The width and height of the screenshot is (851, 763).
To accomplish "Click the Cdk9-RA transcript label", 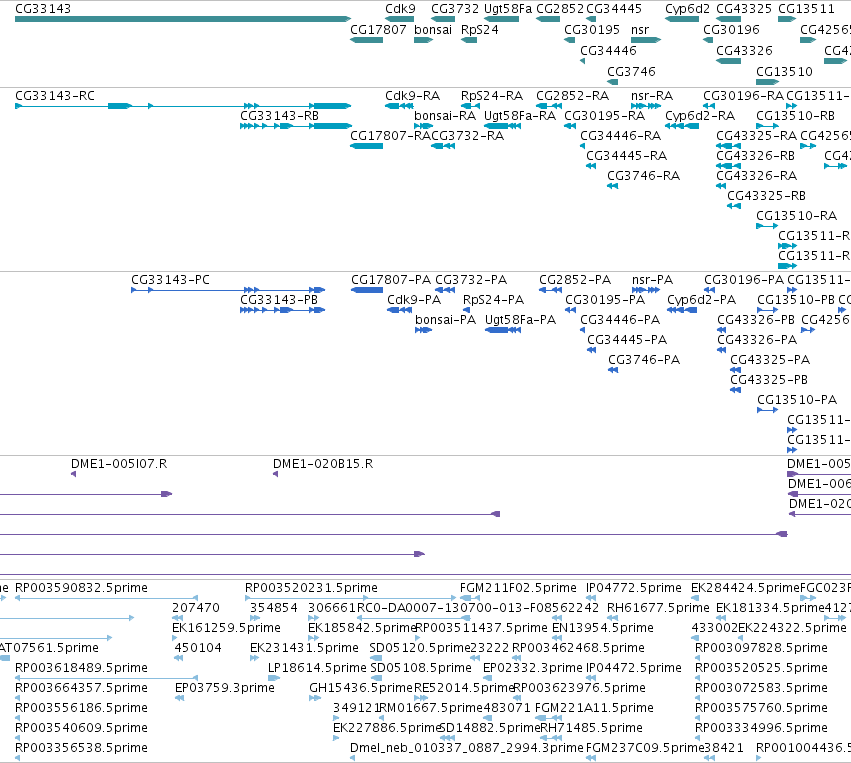I will (x=412, y=96).
